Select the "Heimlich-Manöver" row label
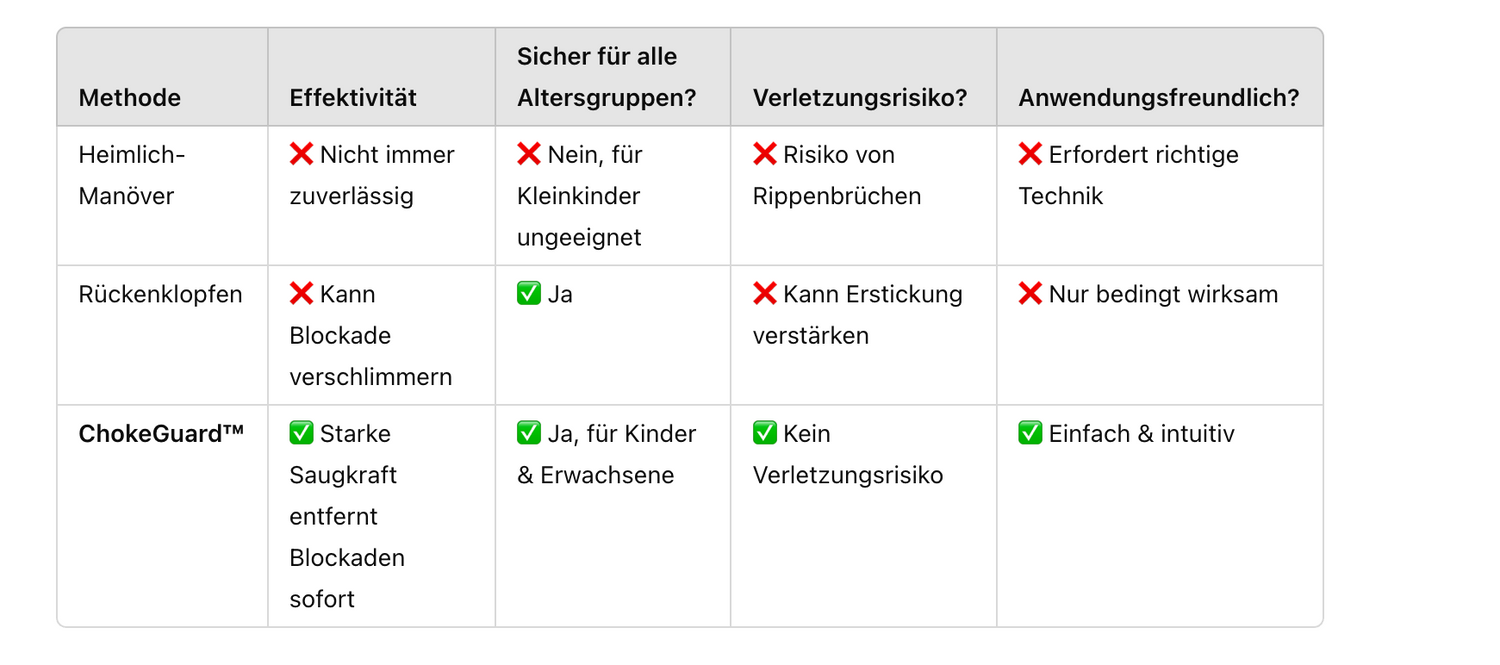Viewport: 1500px width, 665px height. [x=132, y=175]
